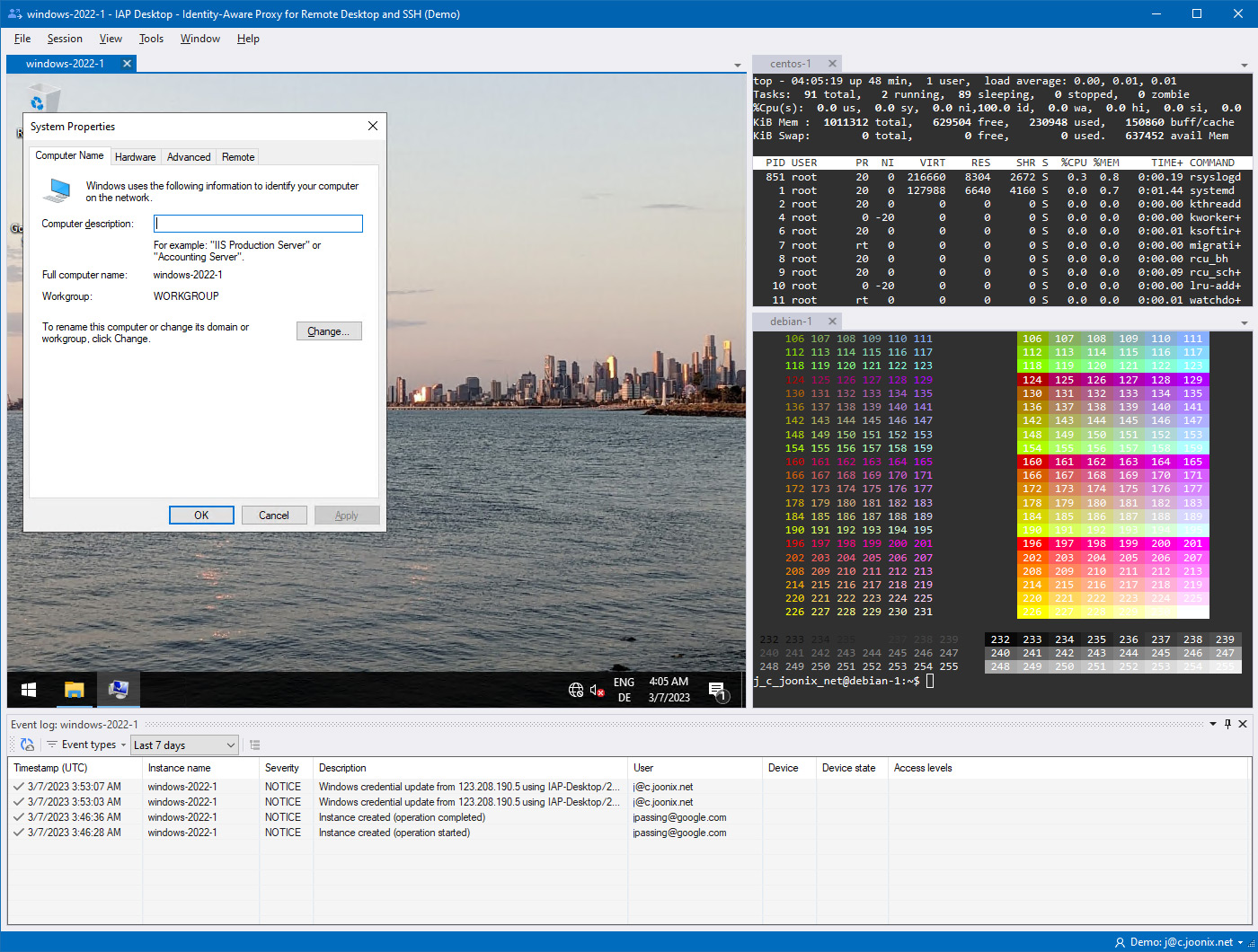Viewport: 1258px width, 952px height.
Task: Click the list view icon in Event log toolbar
Action: coord(255,745)
